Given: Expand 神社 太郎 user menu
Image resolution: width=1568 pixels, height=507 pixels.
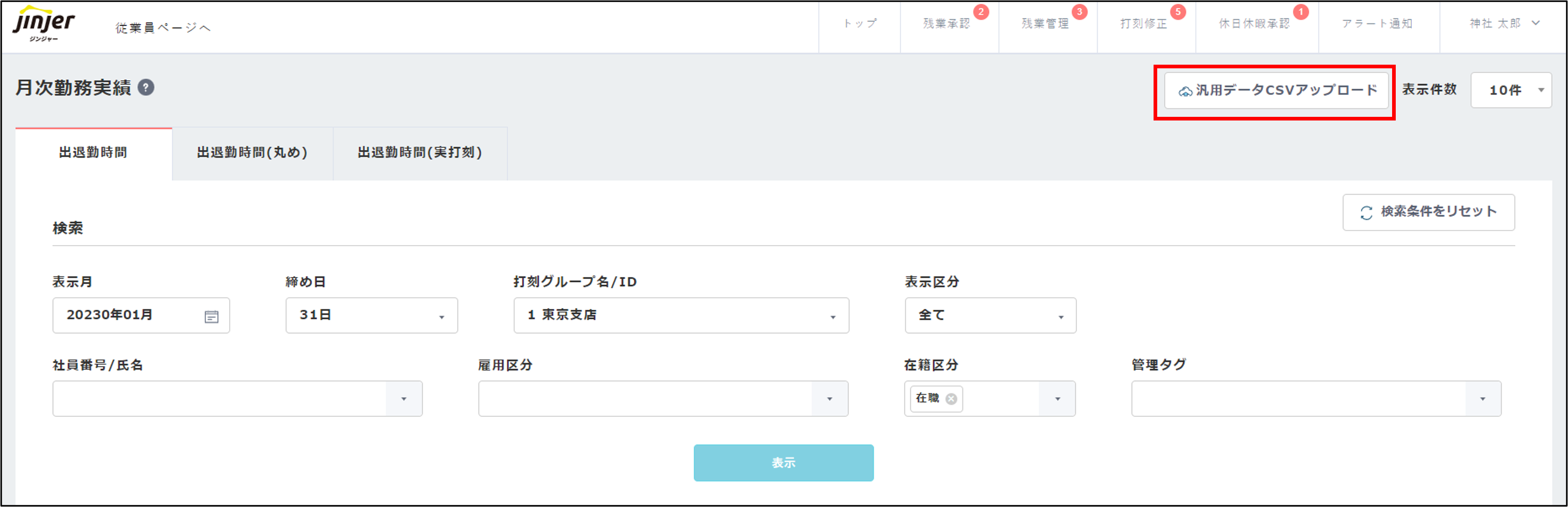Looking at the screenshot, I should click(x=1503, y=23).
